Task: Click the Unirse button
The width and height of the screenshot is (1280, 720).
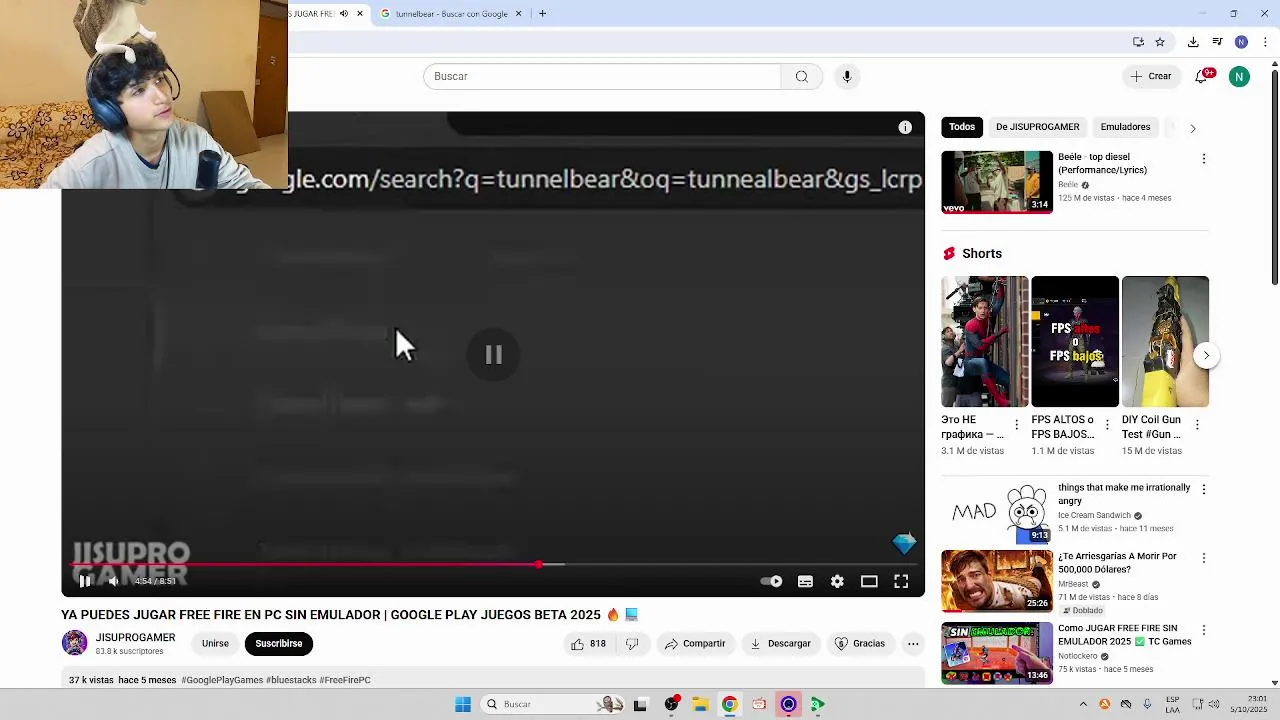Action: (x=215, y=643)
